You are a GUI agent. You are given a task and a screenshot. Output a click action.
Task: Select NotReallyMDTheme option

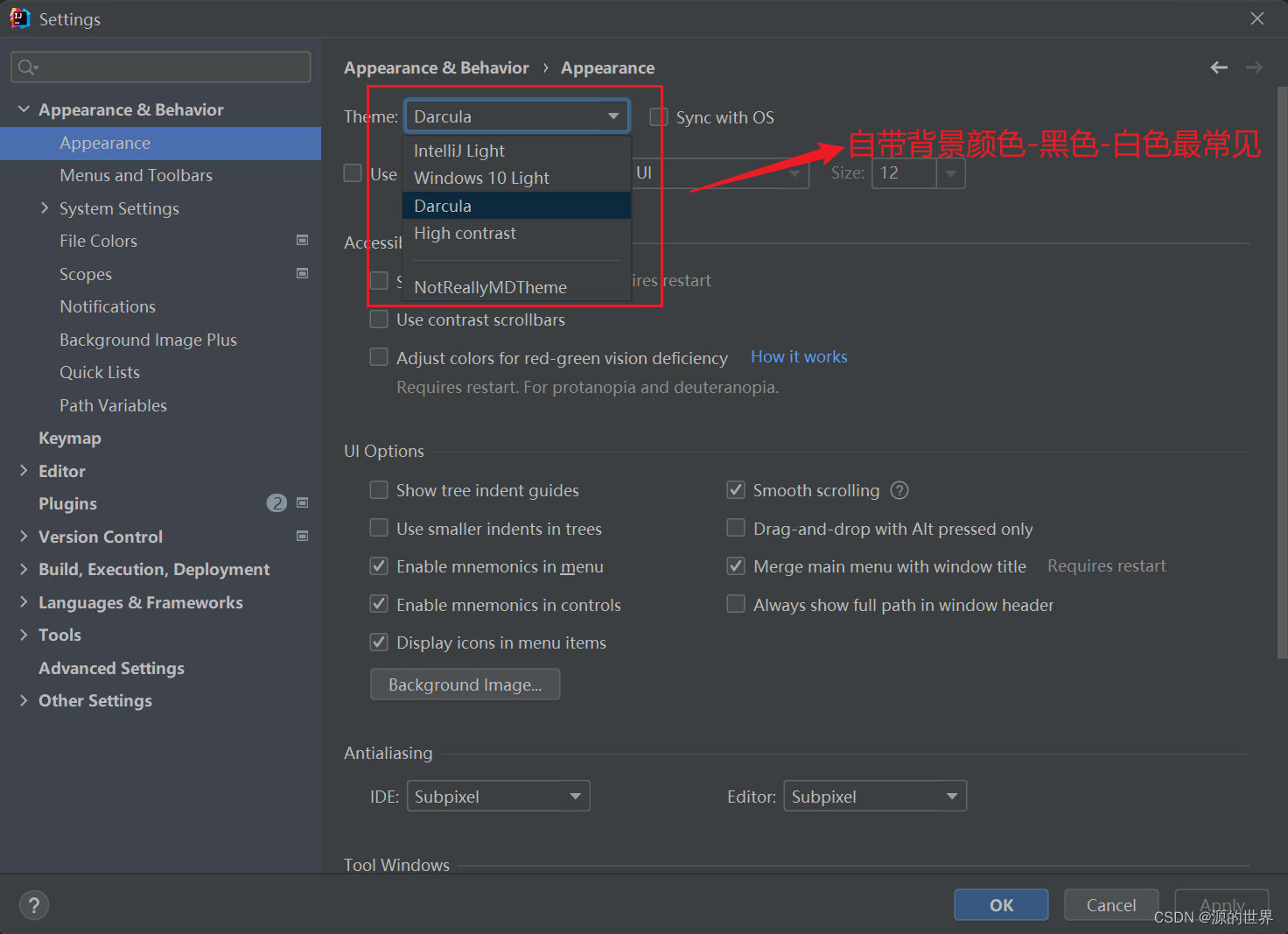click(516, 287)
